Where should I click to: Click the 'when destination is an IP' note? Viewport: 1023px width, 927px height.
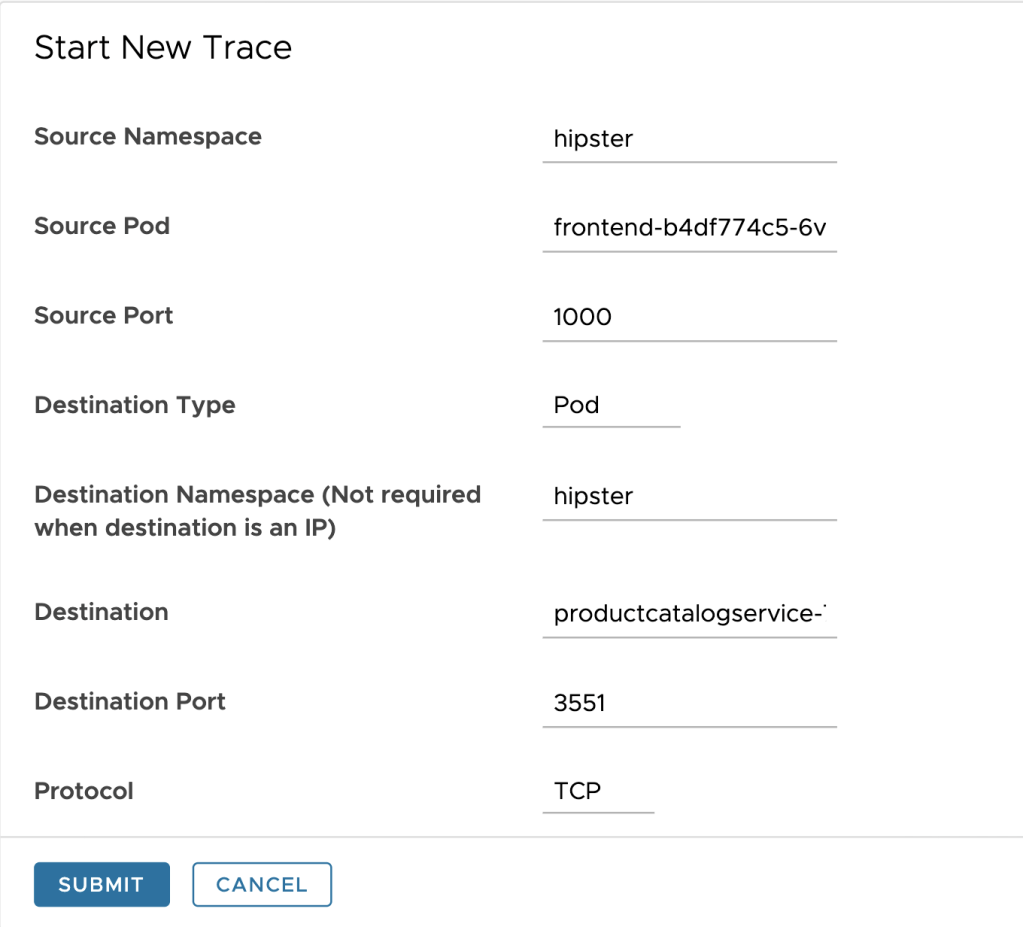tap(185, 528)
